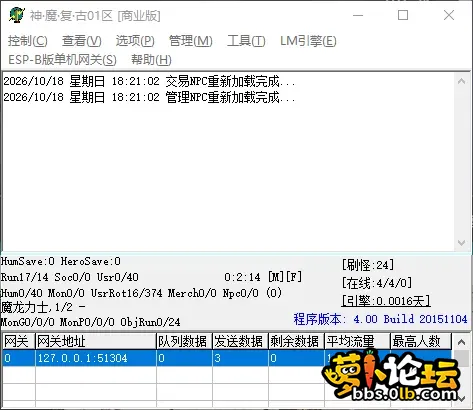Click the 网关地址 column header
This screenshot has height=410, width=473.
(96, 341)
